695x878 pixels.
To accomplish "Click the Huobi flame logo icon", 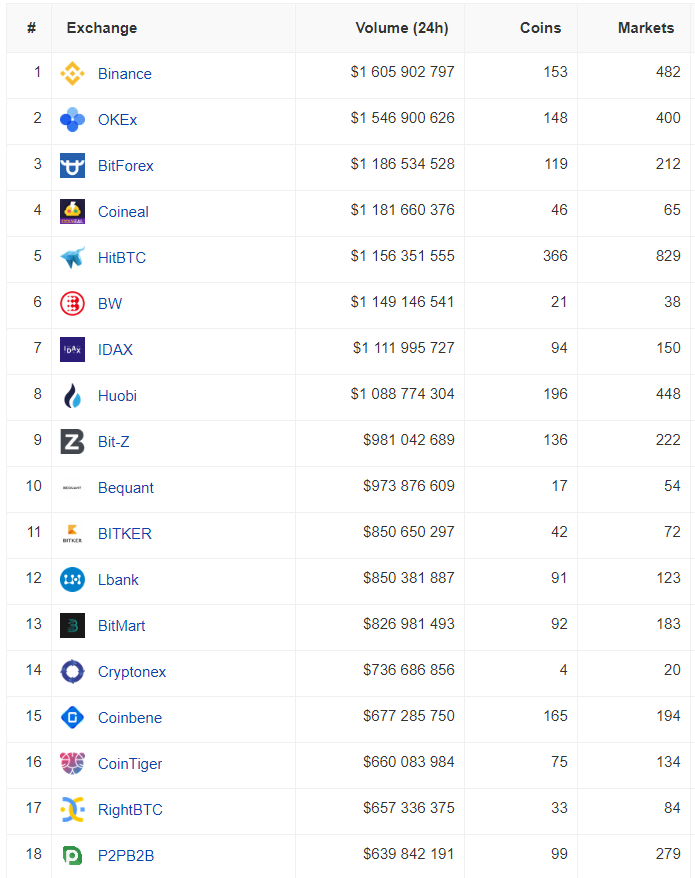I will pyautogui.click(x=72, y=396).
